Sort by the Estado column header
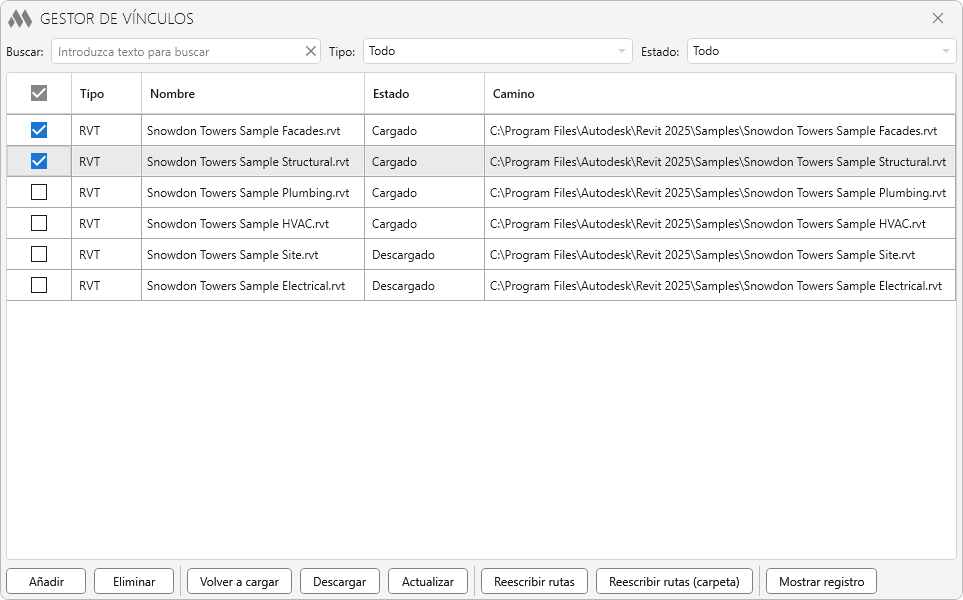963x600 pixels. (x=423, y=94)
